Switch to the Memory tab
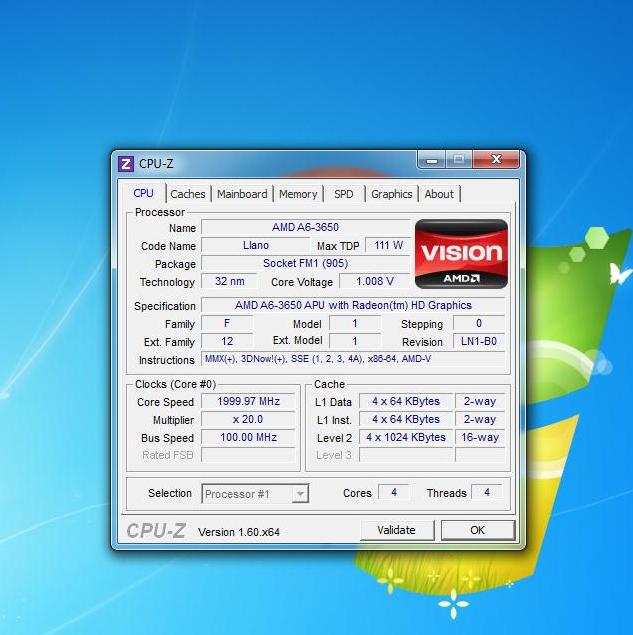The width and height of the screenshot is (633, 635). point(298,194)
